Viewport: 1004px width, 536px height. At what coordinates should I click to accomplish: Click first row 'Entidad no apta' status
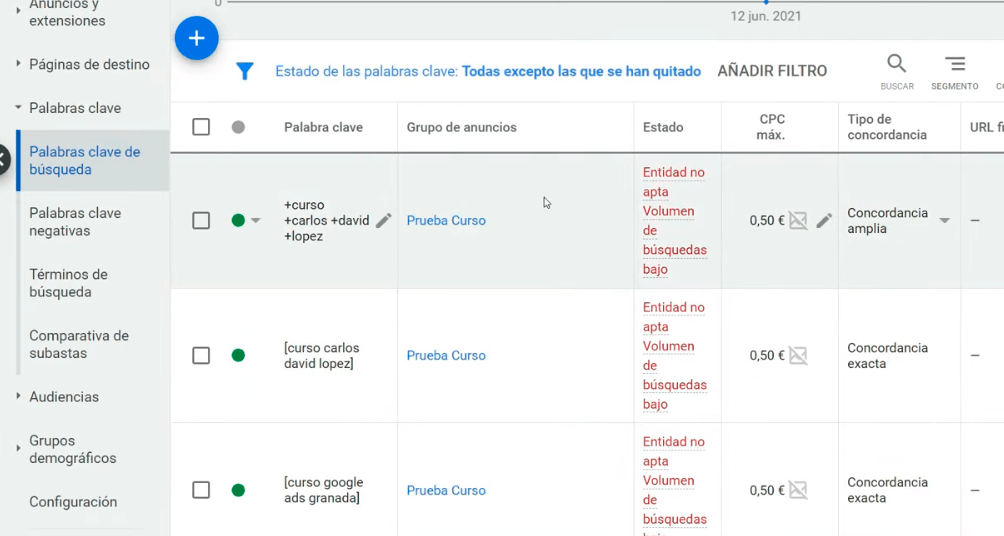point(674,182)
